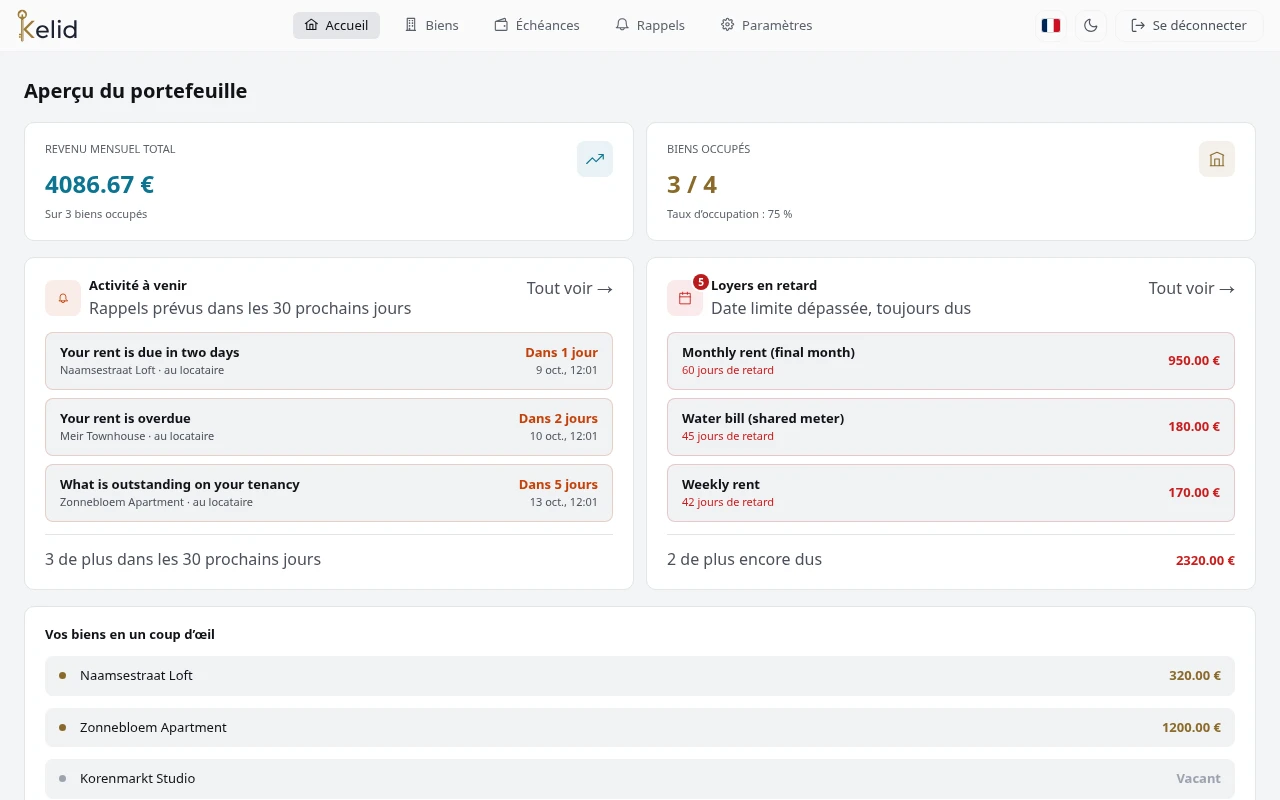Click the red badge showing 5
Viewport: 1280px width, 800px height.
click(701, 282)
